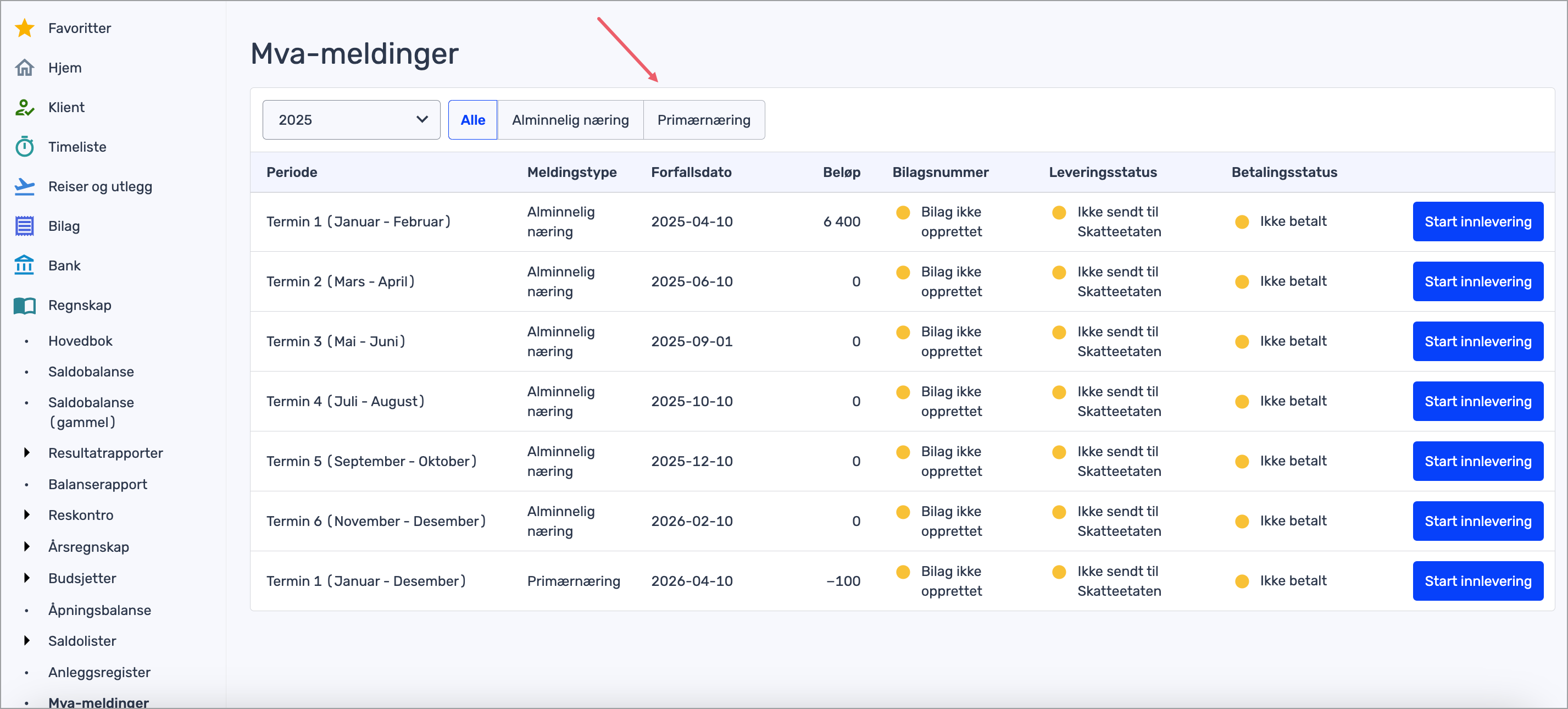This screenshot has width=1568, height=709.
Task: Open Bank building icon
Action: [x=24, y=265]
